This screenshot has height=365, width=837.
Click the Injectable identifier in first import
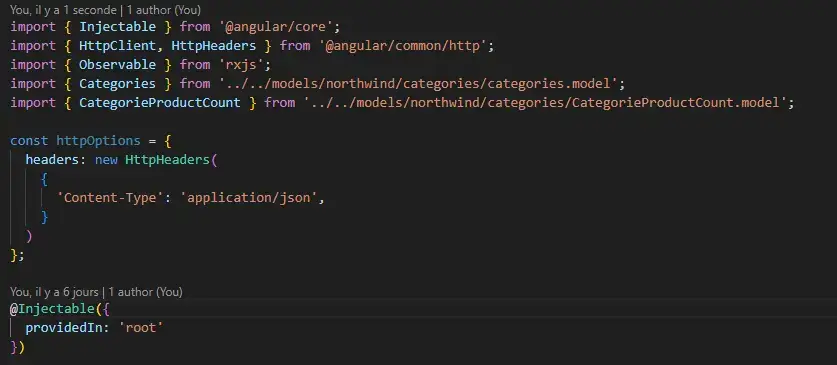(x=117, y=27)
